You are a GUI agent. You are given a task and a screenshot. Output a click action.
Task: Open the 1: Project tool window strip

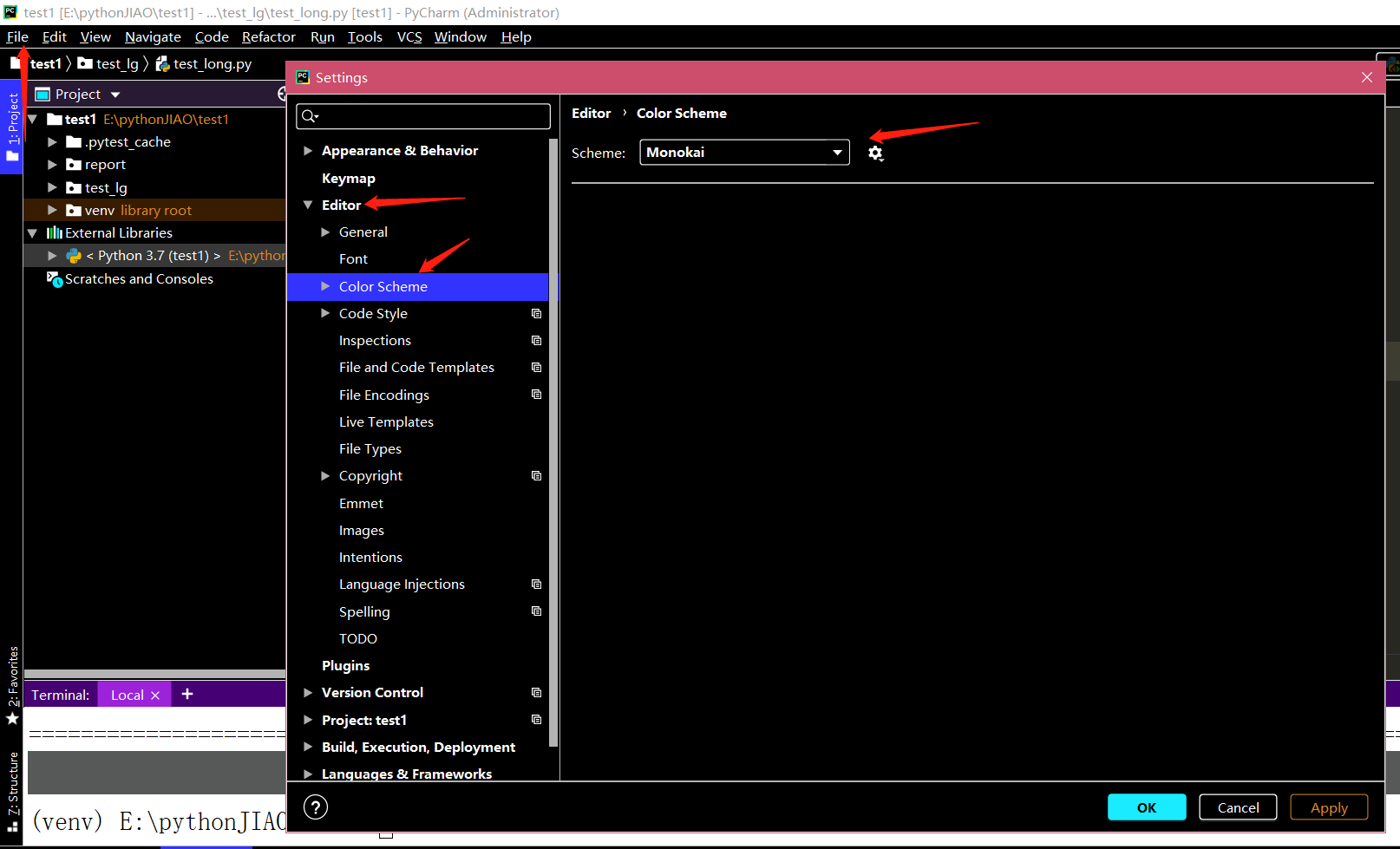[x=12, y=127]
